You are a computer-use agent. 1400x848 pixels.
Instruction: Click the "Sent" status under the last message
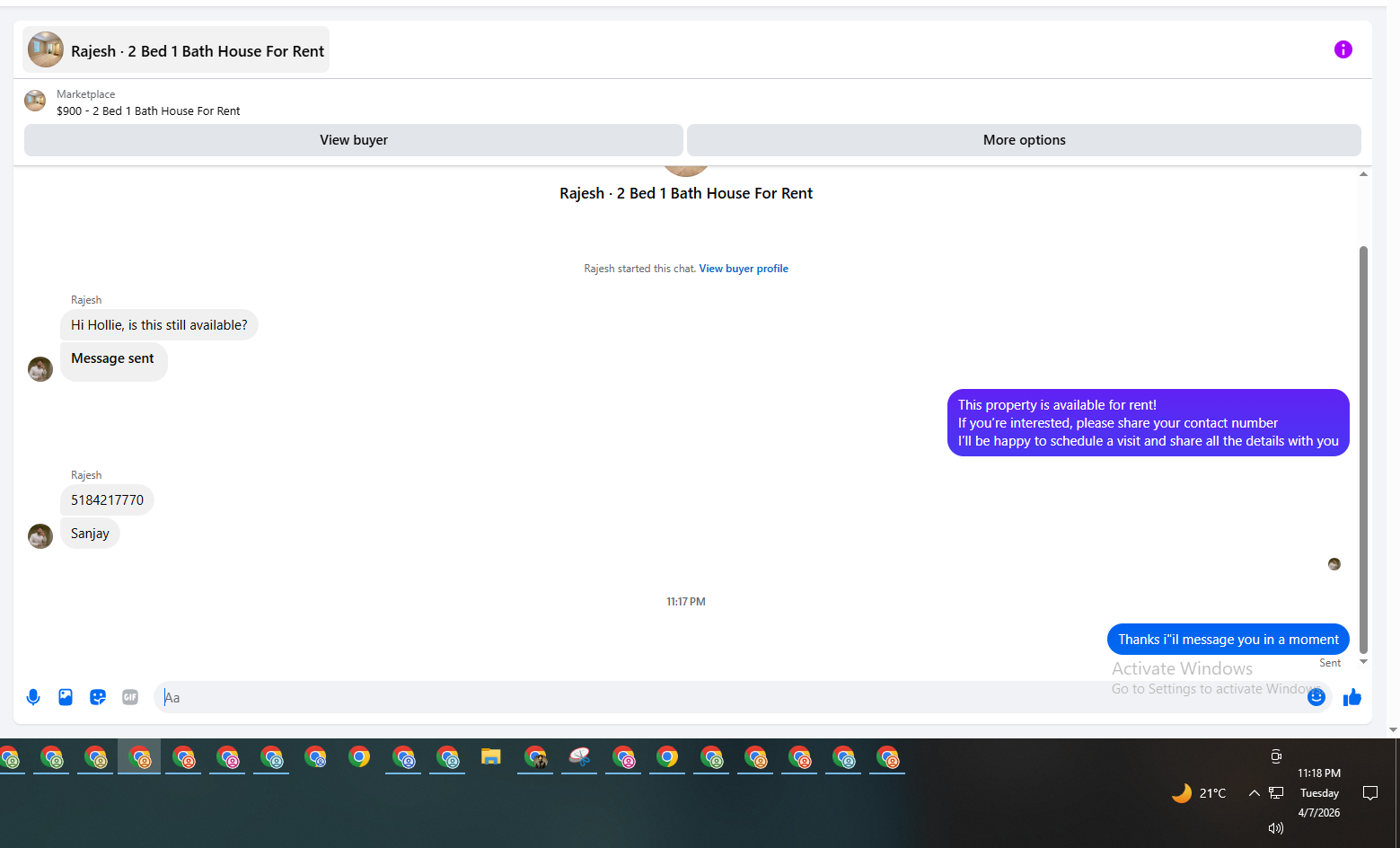(1330, 663)
